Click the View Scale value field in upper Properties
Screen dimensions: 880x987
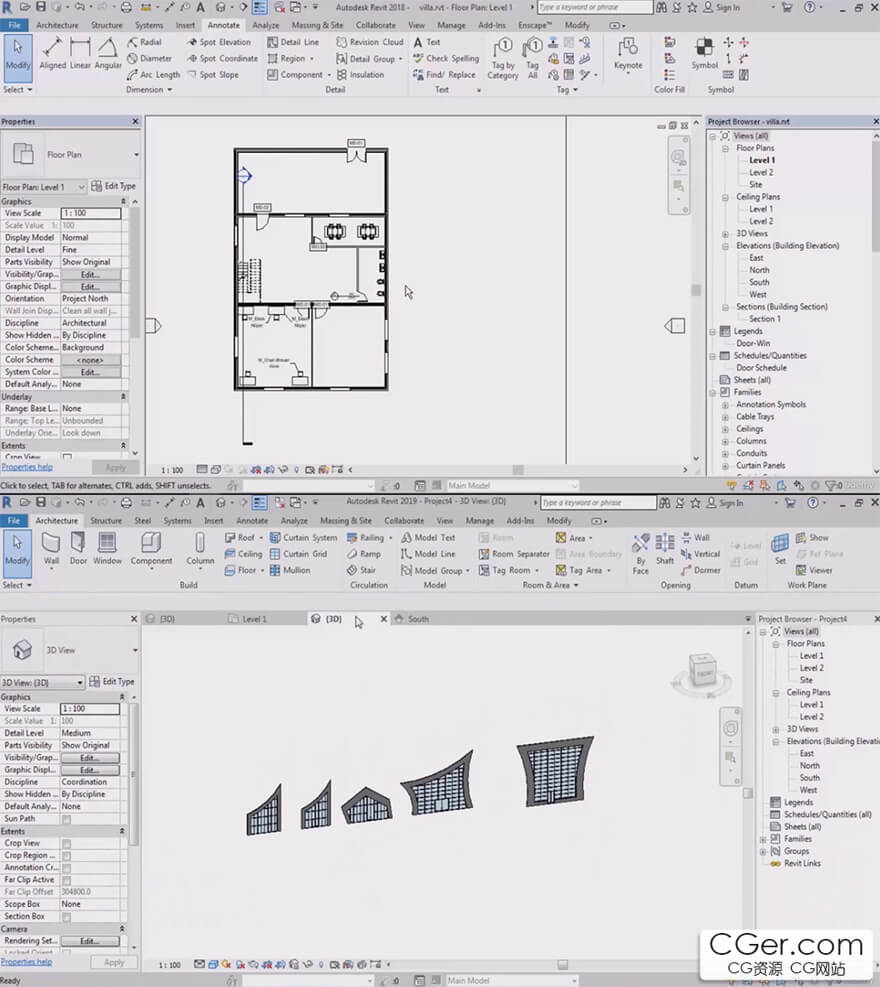tap(91, 213)
